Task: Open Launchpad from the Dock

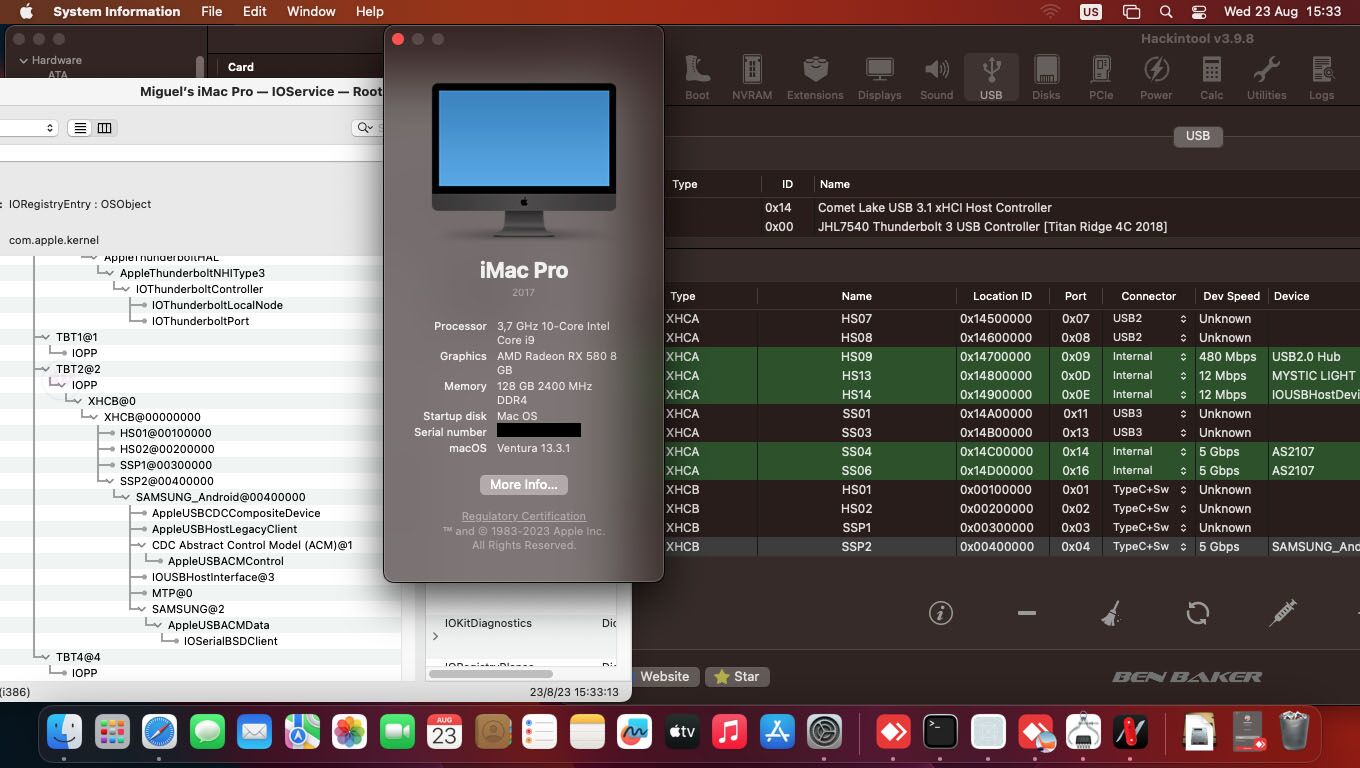Action: [112, 732]
